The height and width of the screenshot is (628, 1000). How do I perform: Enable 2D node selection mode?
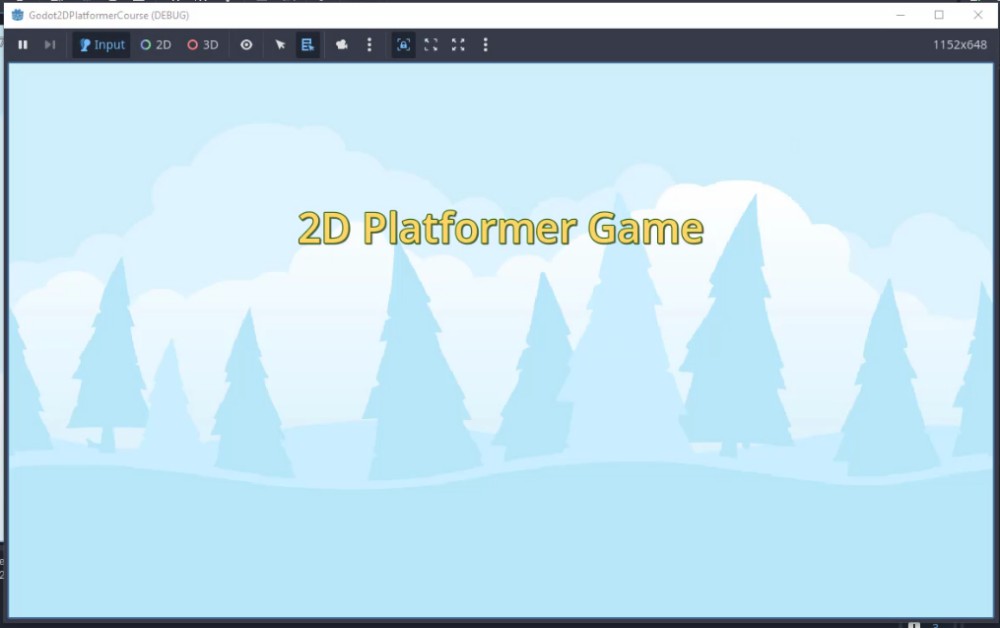[156, 45]
